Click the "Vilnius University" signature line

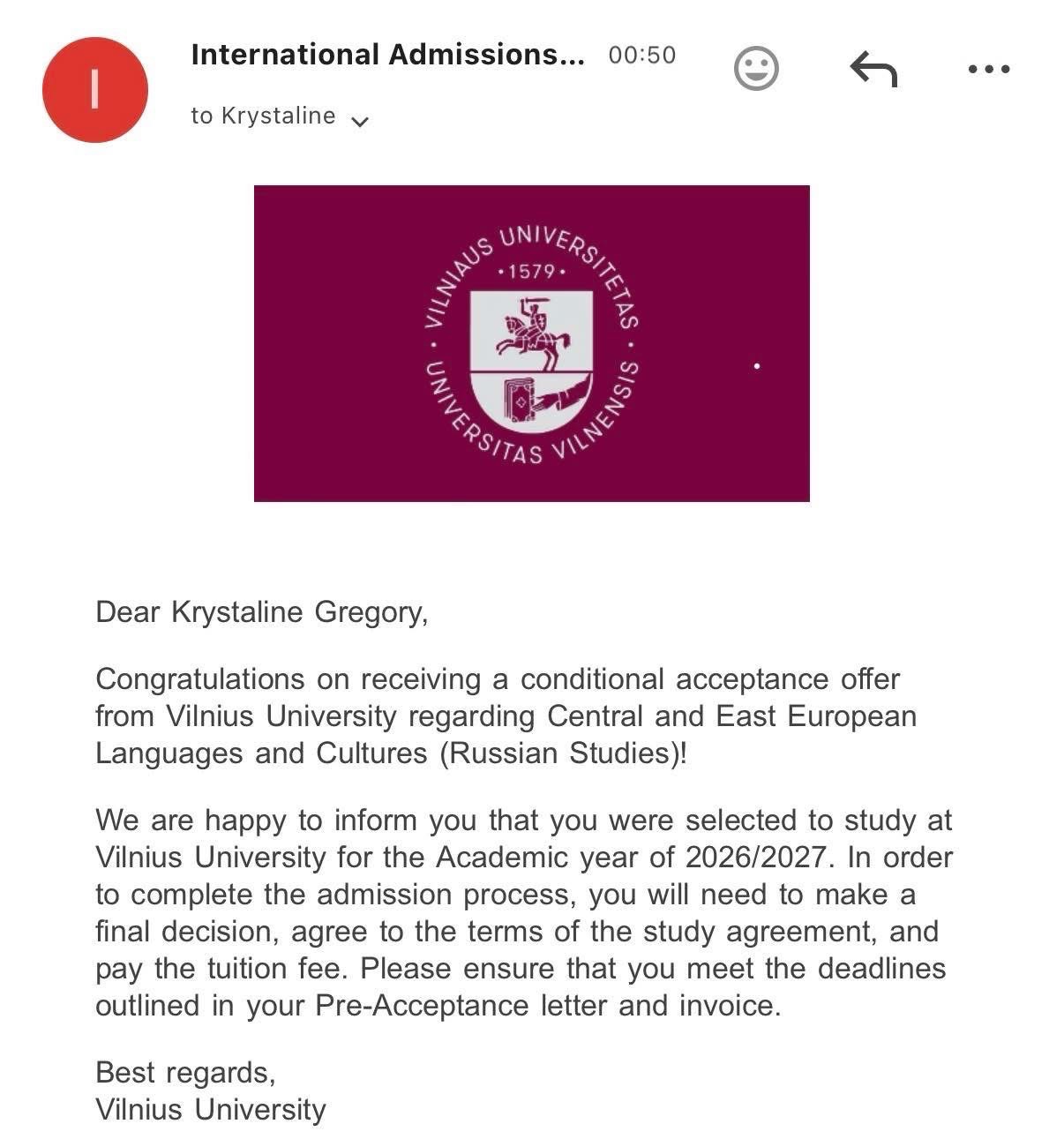tap(210, 1110)
